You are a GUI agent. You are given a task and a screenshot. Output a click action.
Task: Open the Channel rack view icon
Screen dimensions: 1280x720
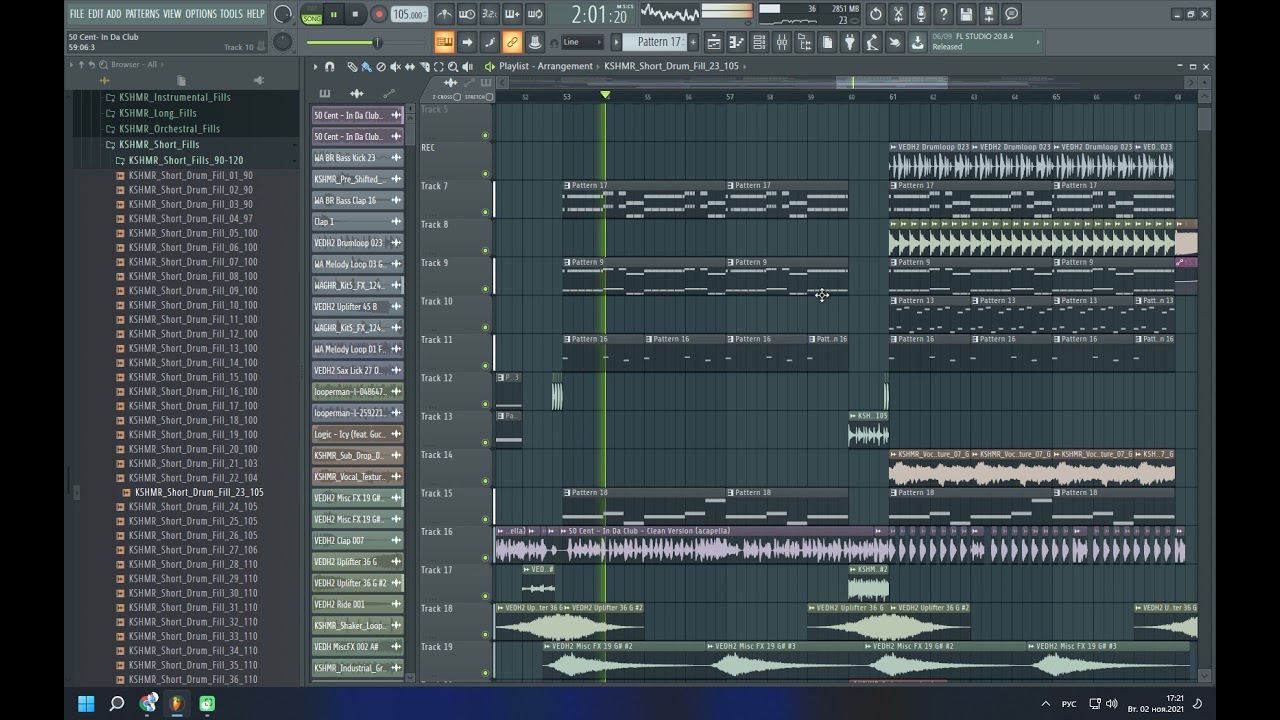(758, 42)
